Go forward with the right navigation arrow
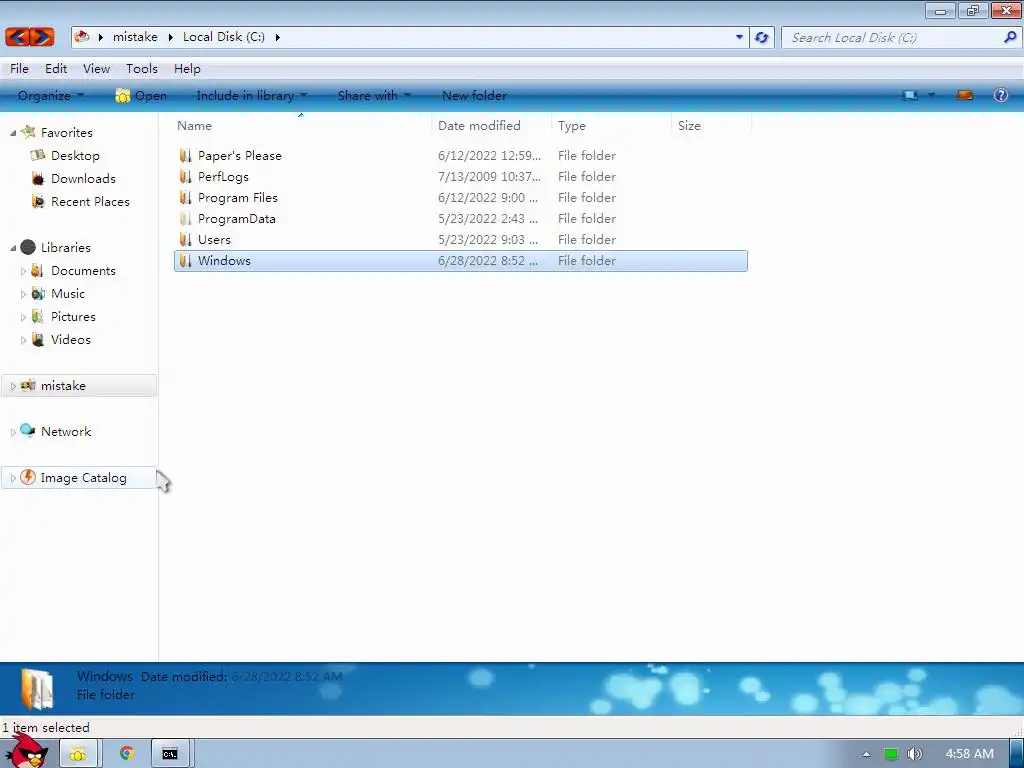Screen dimensions: 1024x768 (x=42, y=37)
